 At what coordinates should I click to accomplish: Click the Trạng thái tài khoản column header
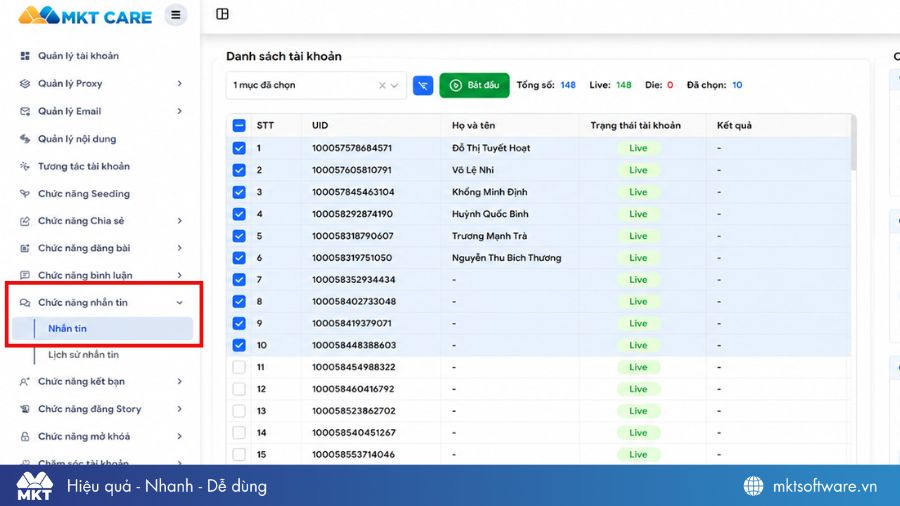click(x=635, y=126)
